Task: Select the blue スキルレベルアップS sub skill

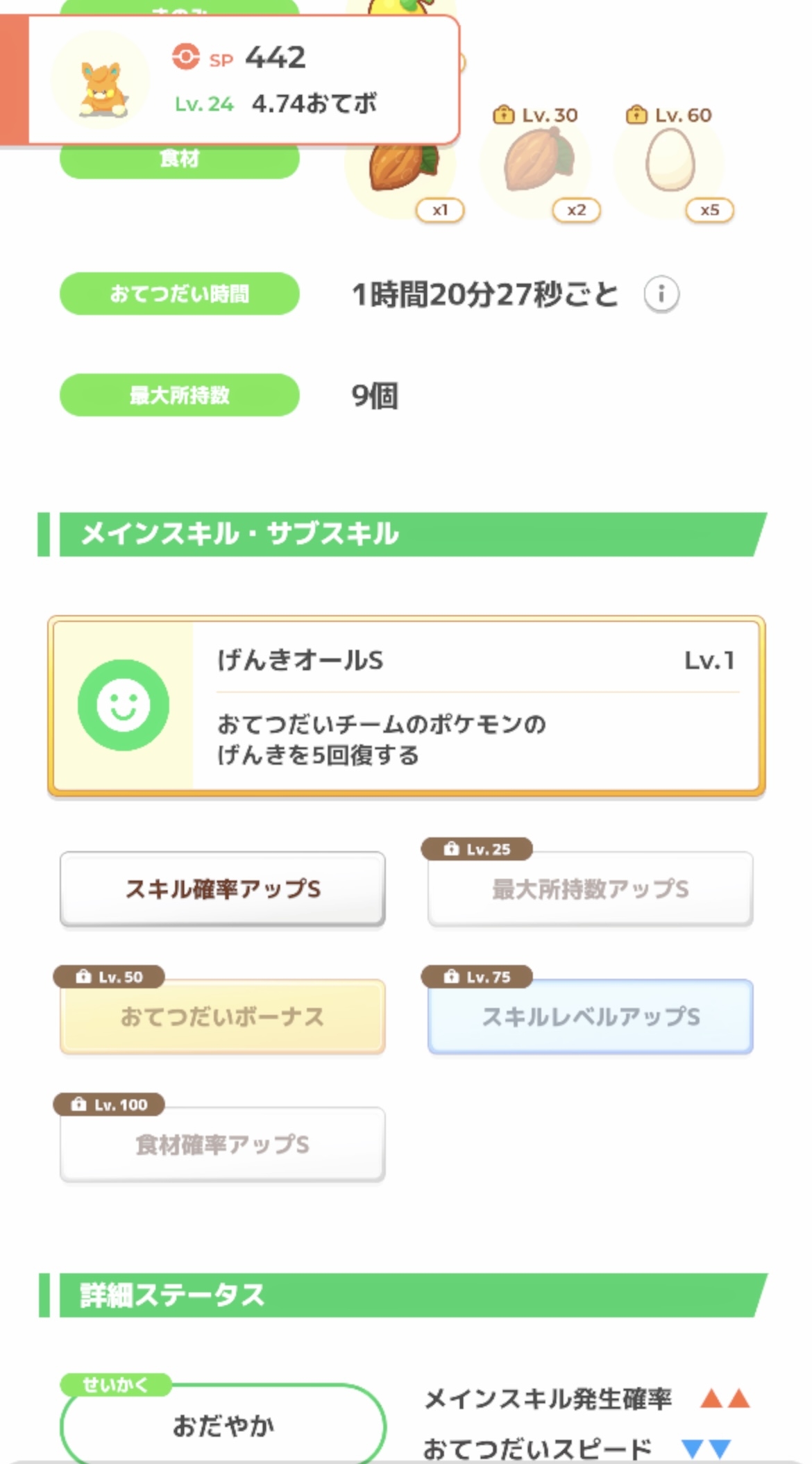Action: point(590,1017)
